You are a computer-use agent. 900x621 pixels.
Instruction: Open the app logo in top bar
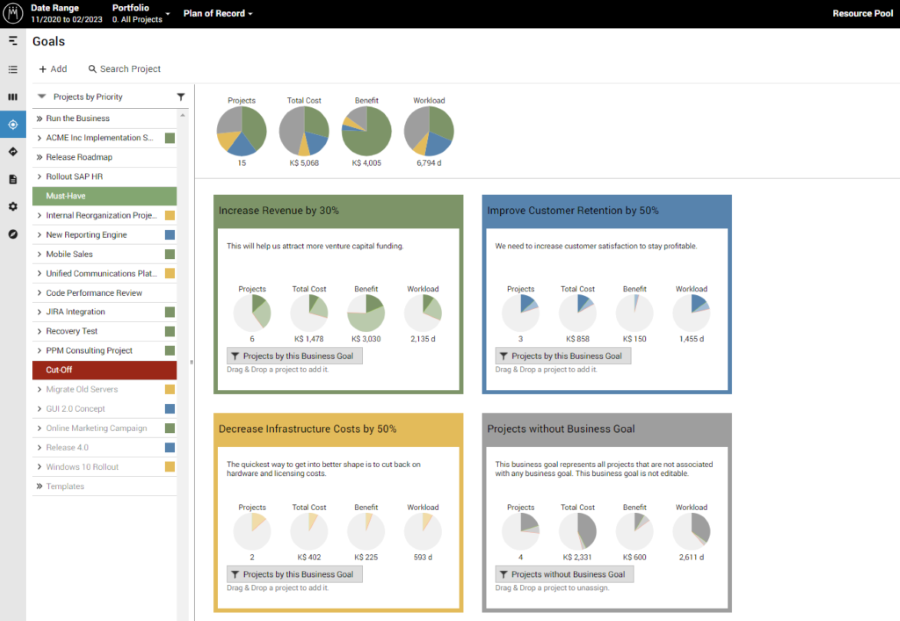click(13, 13)
